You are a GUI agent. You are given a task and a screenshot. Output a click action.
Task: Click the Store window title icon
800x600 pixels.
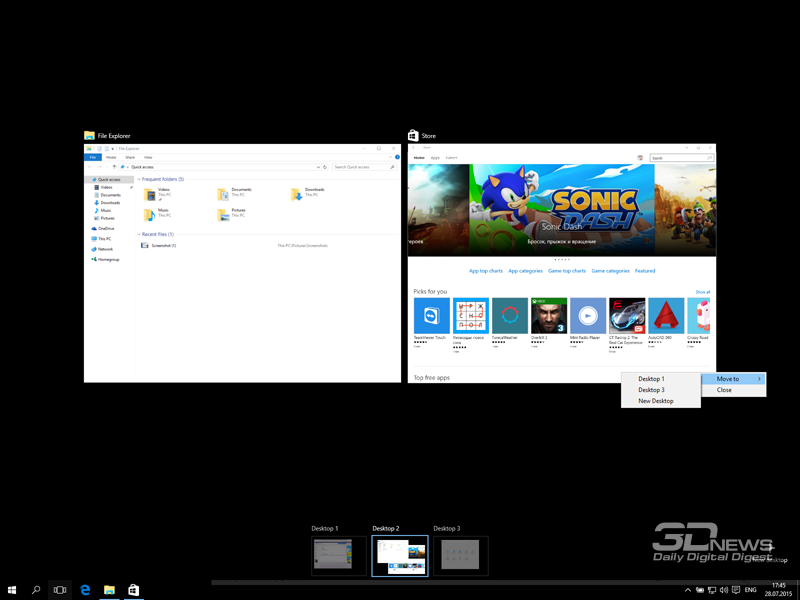[413, 135]
